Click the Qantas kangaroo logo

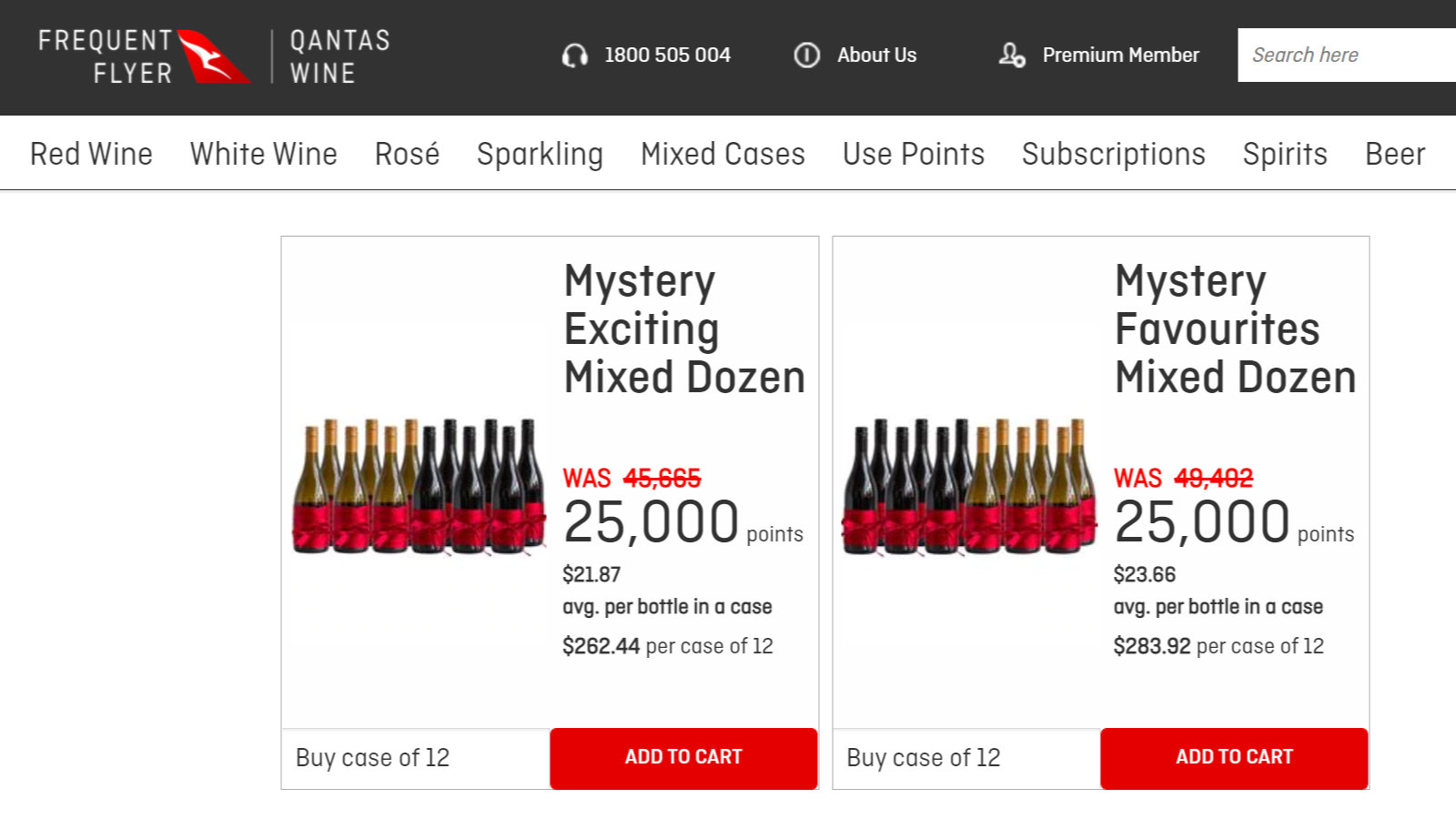coord(214,56)
